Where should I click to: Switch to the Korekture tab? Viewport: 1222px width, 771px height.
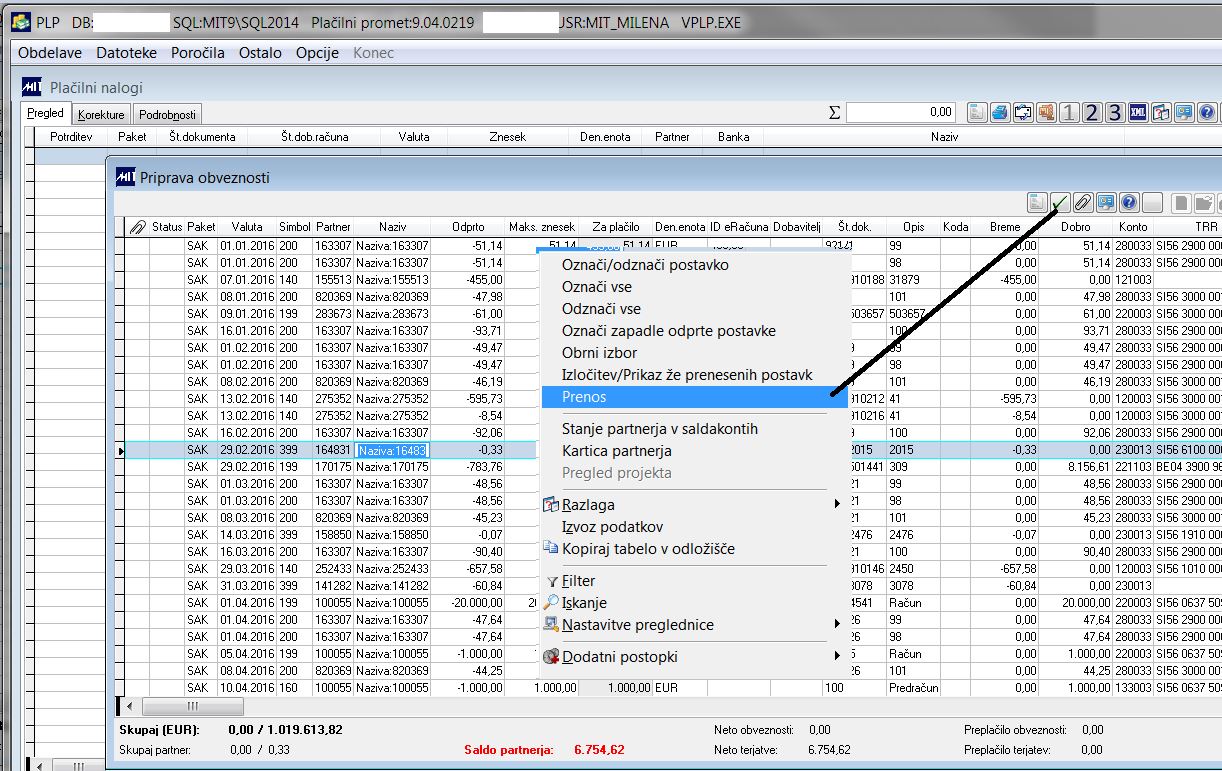tap(101, 115)
